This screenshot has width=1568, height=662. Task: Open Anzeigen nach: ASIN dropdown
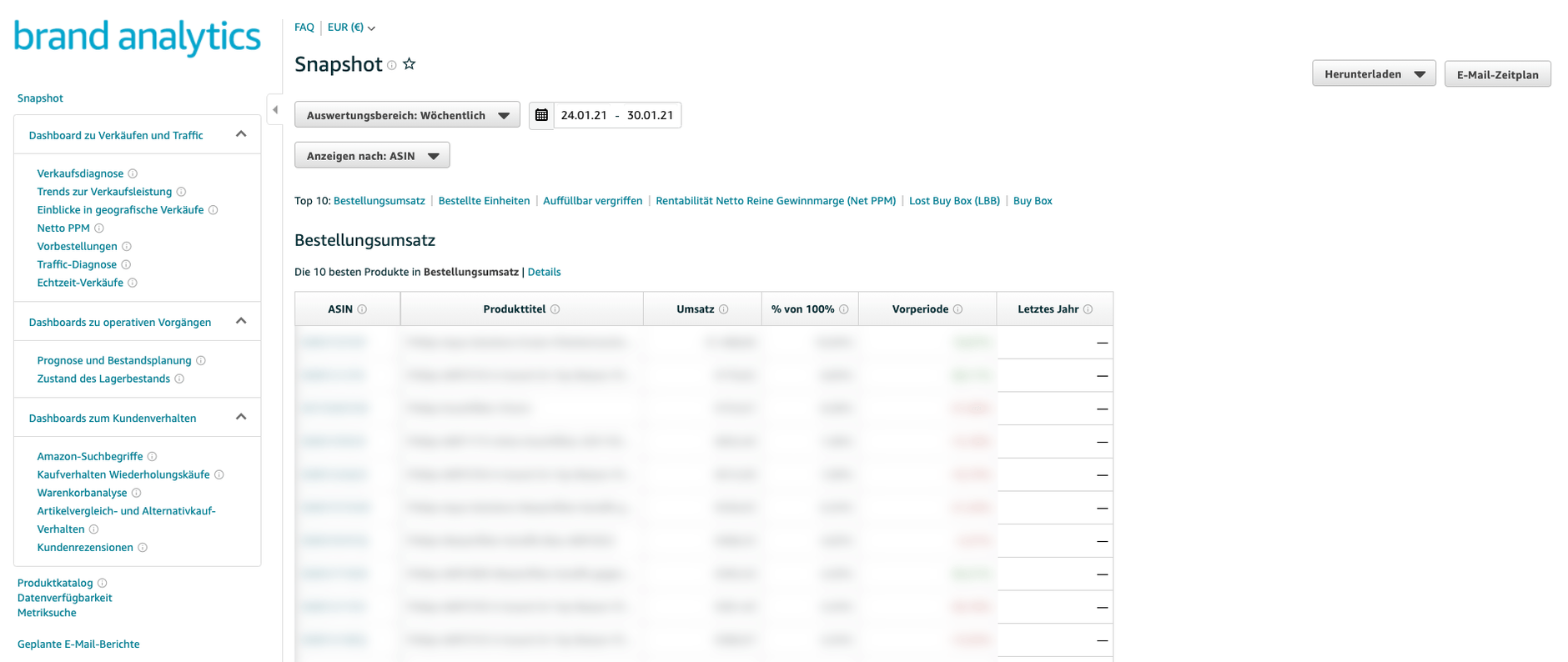coord(372,156)
